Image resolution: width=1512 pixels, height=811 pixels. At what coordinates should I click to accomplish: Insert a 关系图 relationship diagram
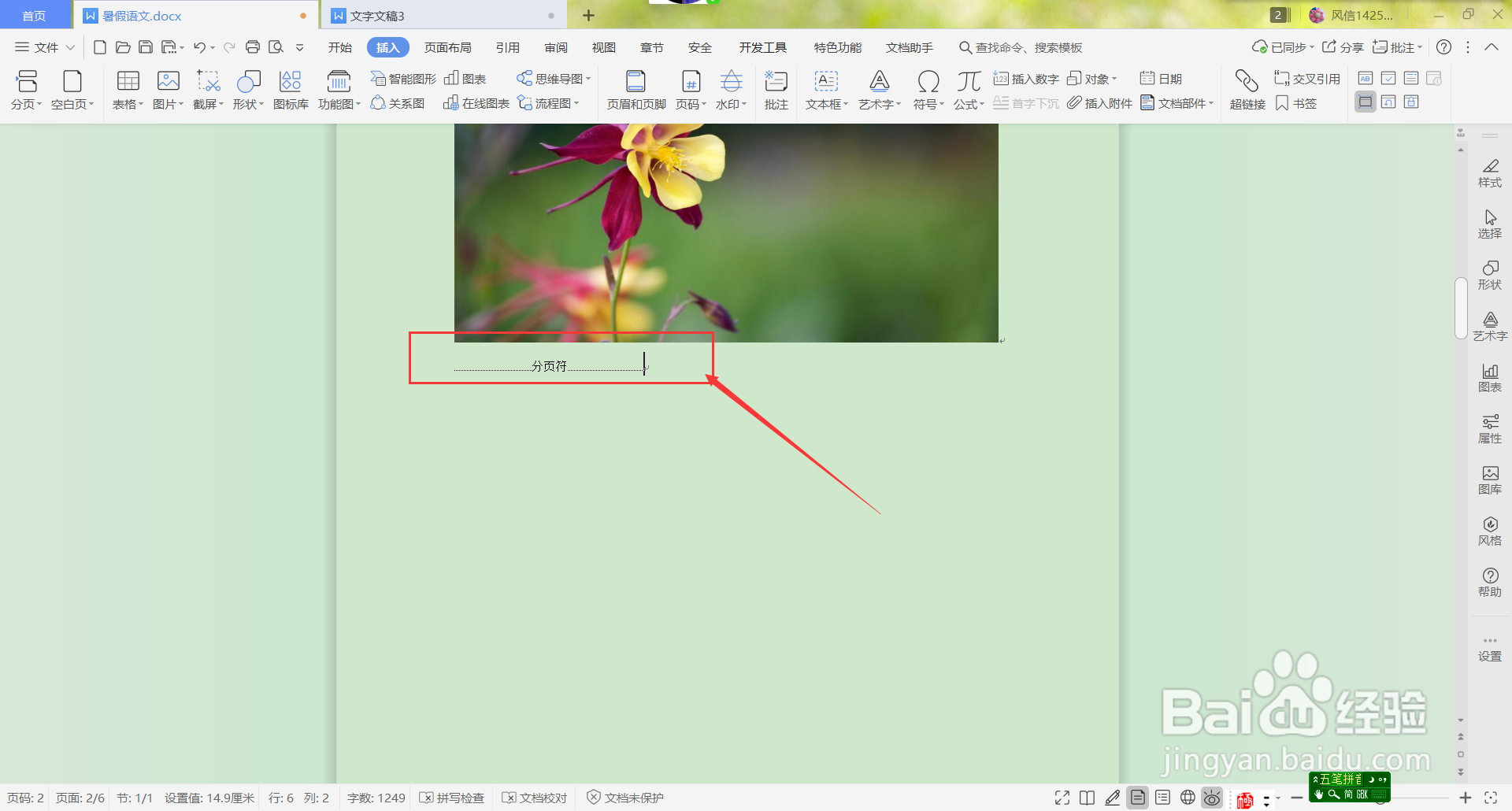click(398, 103)
